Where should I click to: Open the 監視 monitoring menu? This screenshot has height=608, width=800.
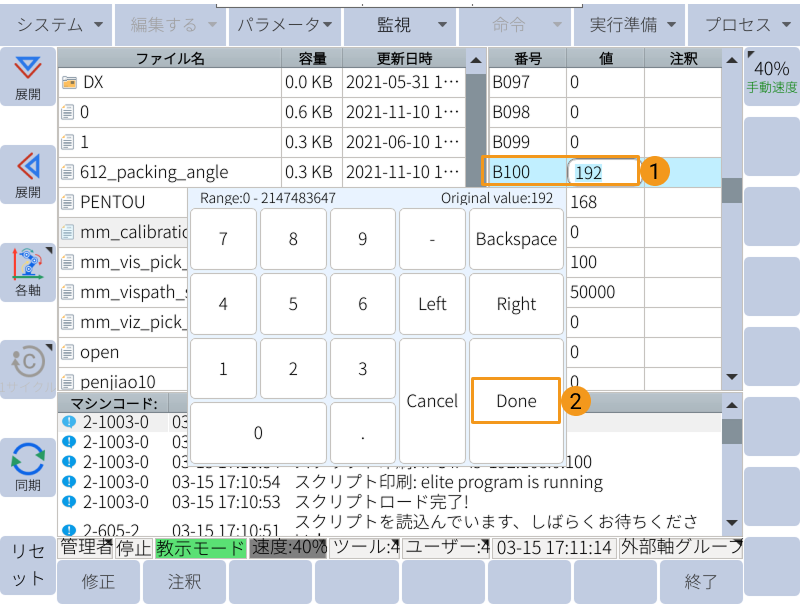tap(400, 24)
